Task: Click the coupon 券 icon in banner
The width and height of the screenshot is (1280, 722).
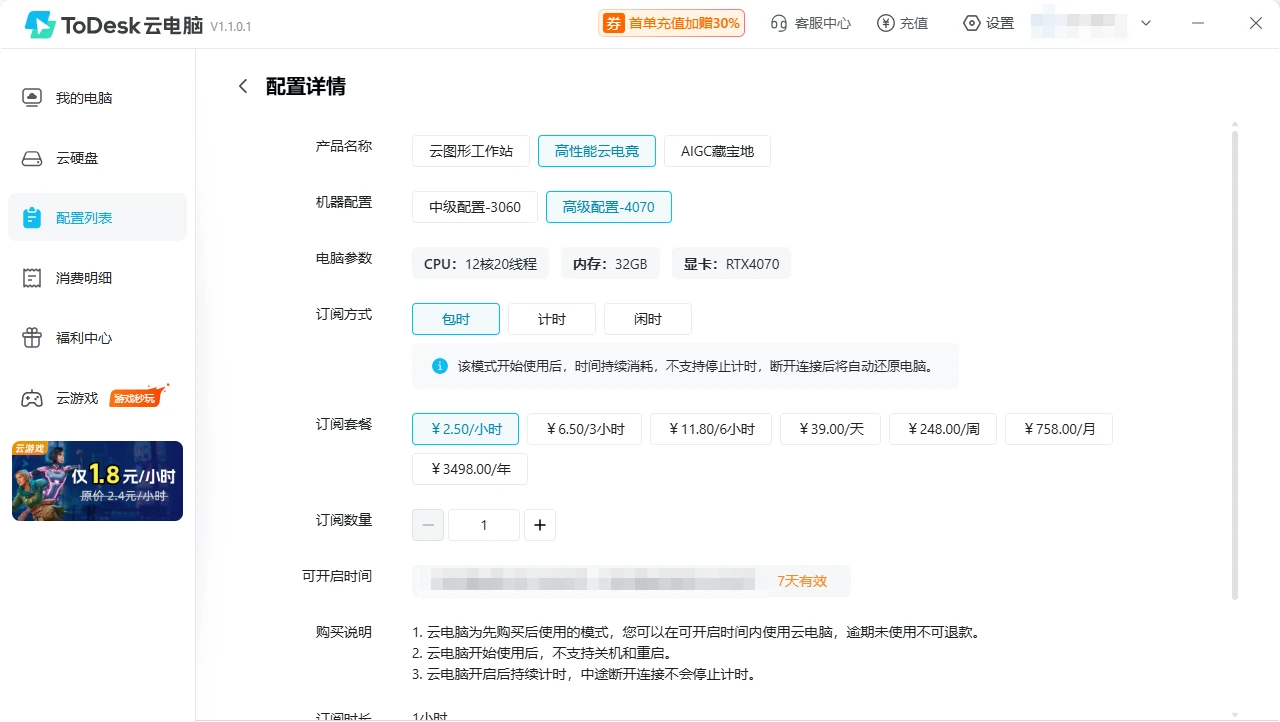Action: click(x=613, y=23)
